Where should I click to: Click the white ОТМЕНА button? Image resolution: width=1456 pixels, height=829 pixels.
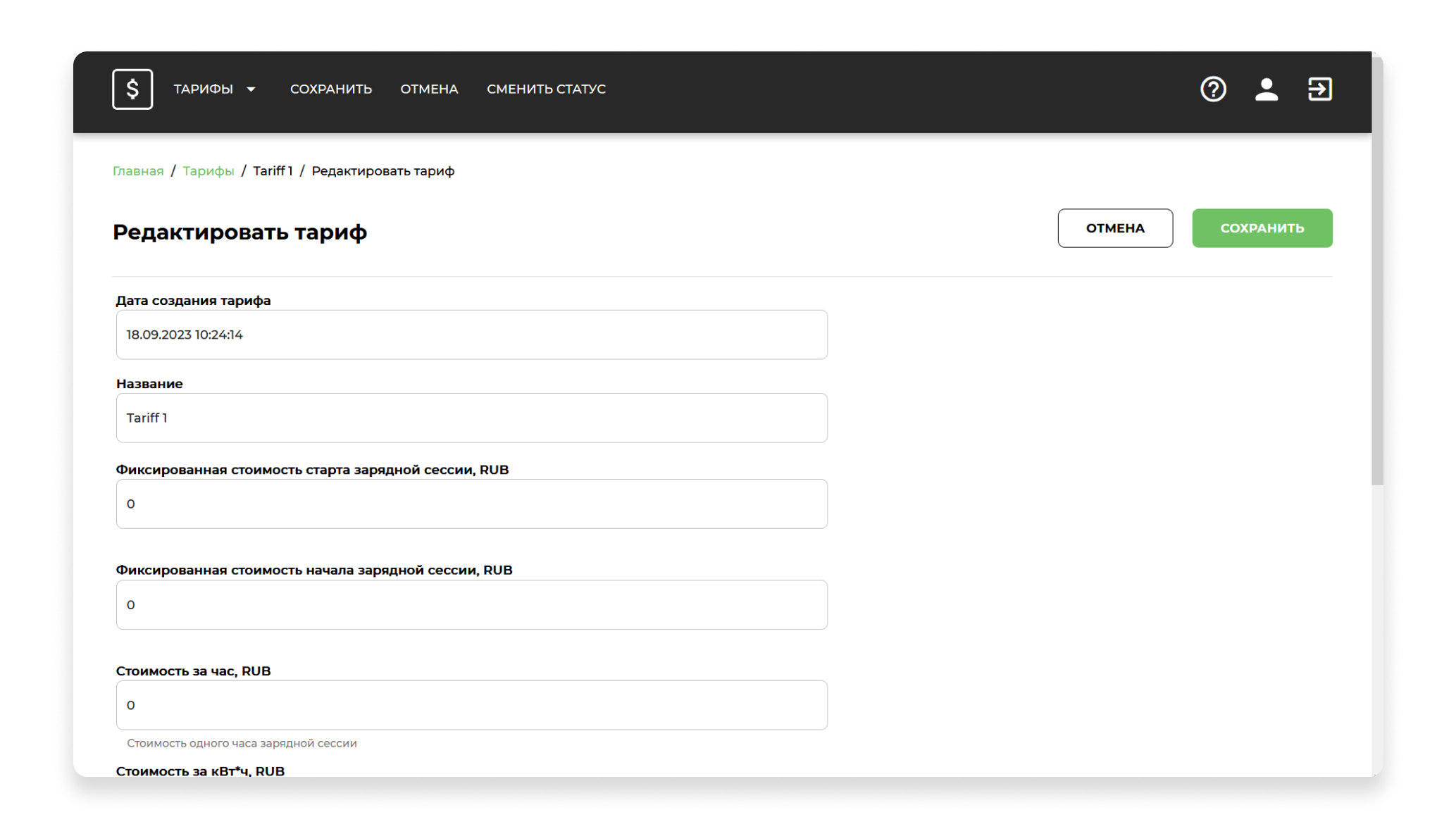coord(1115,227)
